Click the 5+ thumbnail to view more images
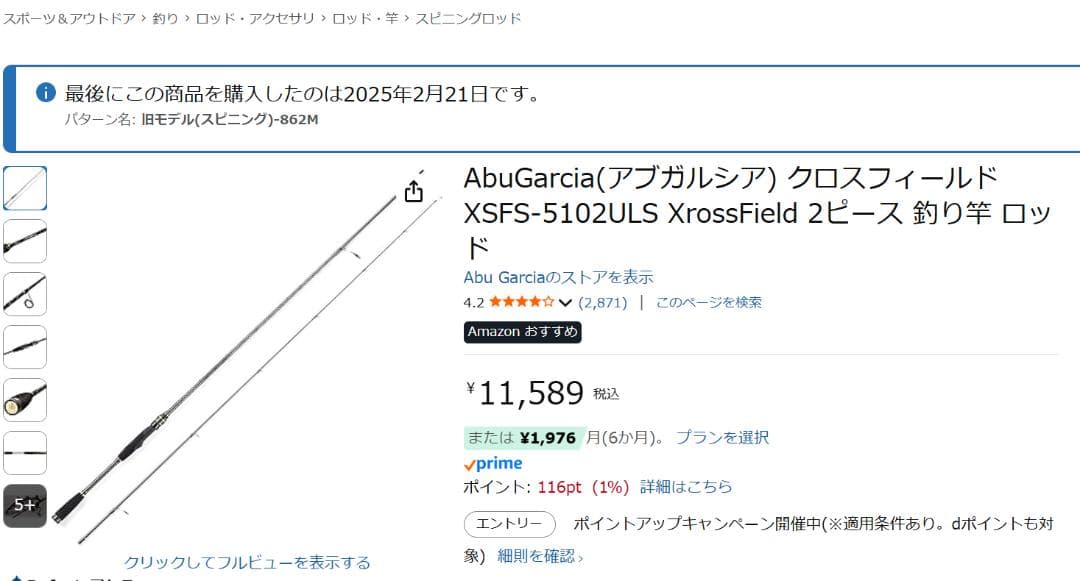Screen dimensions: 1080x581 coord(25,506)
